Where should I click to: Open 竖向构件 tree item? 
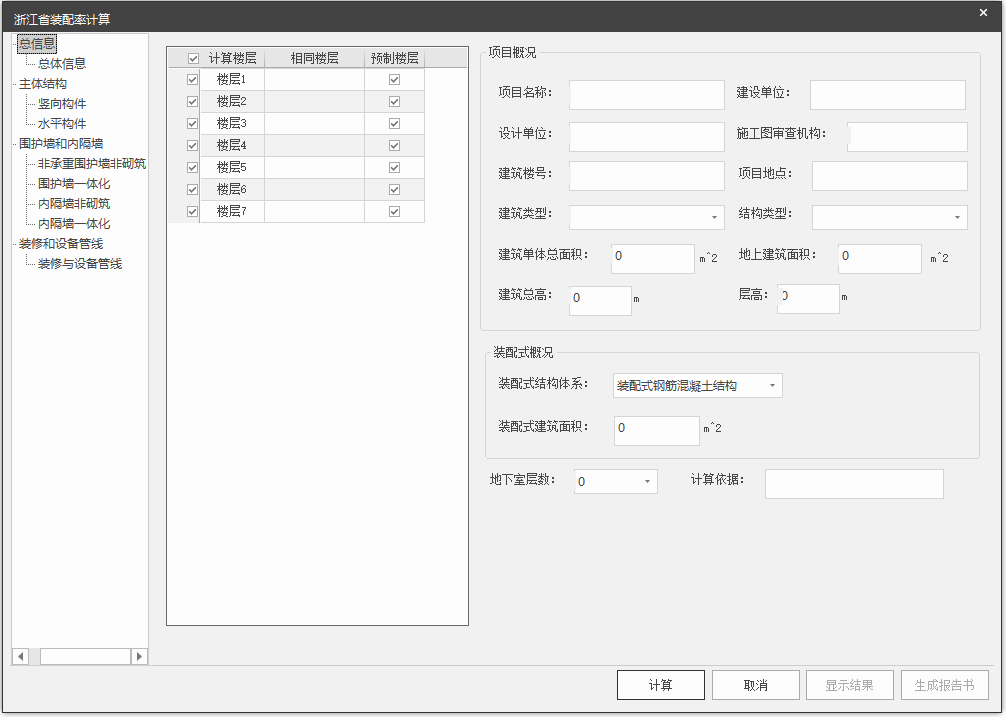(x=62, y=103)
